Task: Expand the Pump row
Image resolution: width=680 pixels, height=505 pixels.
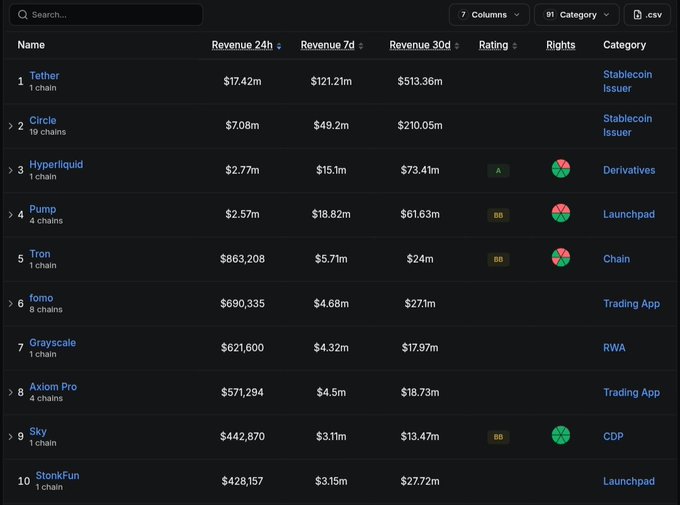Action: click(10, 215)
